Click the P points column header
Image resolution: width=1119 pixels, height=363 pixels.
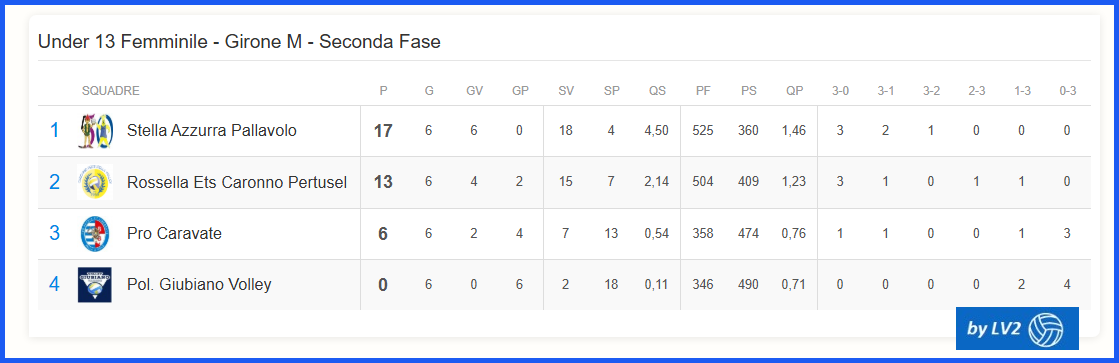[x=383, y=91]
